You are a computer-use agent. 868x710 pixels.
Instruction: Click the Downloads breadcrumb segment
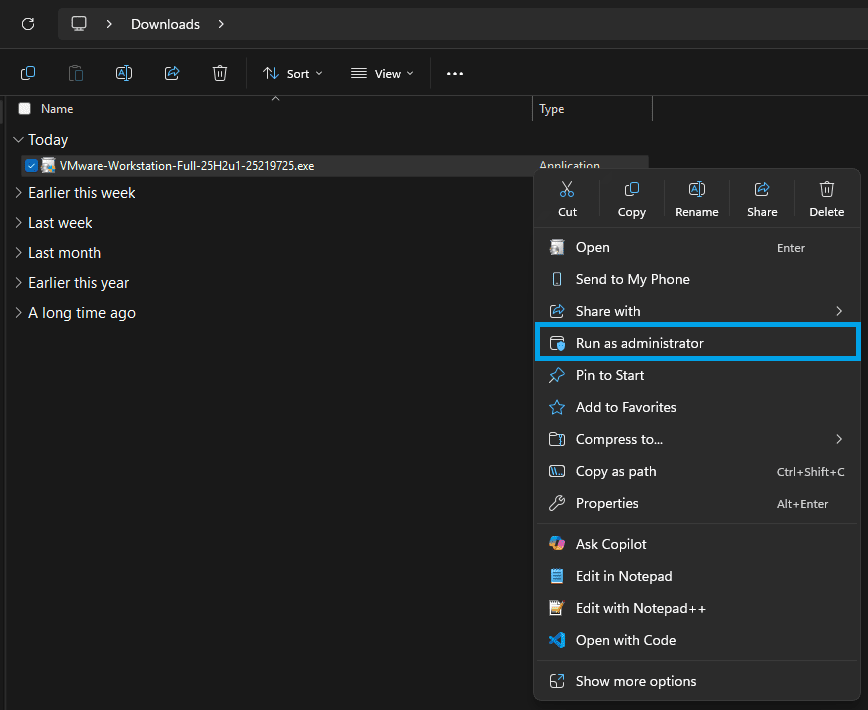[x=165, y=24]
